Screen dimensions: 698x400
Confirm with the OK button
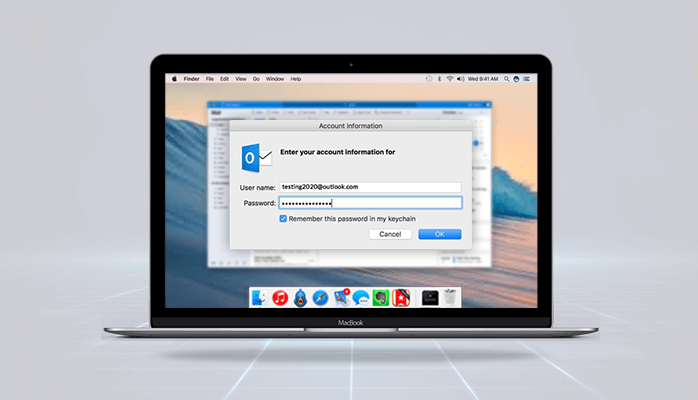click(x=440, y=234)
